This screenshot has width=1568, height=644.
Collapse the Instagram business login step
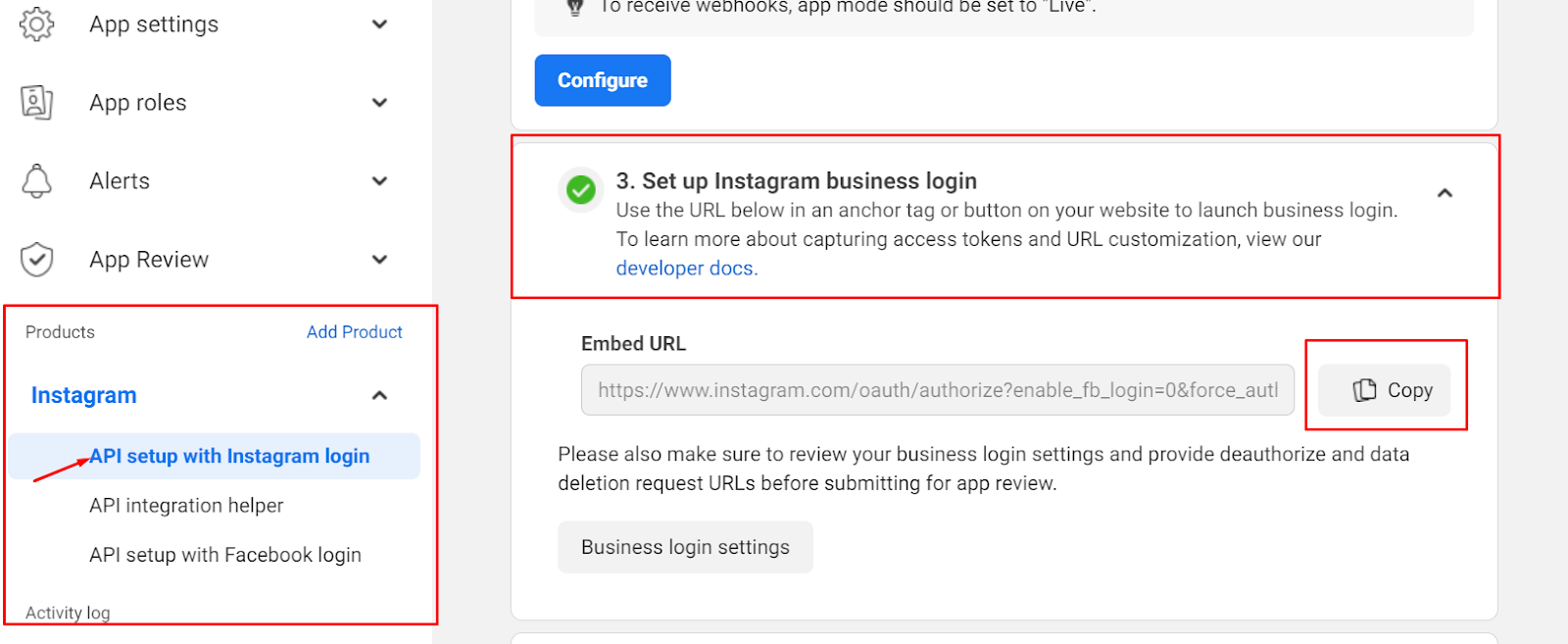click(1445, 193)
